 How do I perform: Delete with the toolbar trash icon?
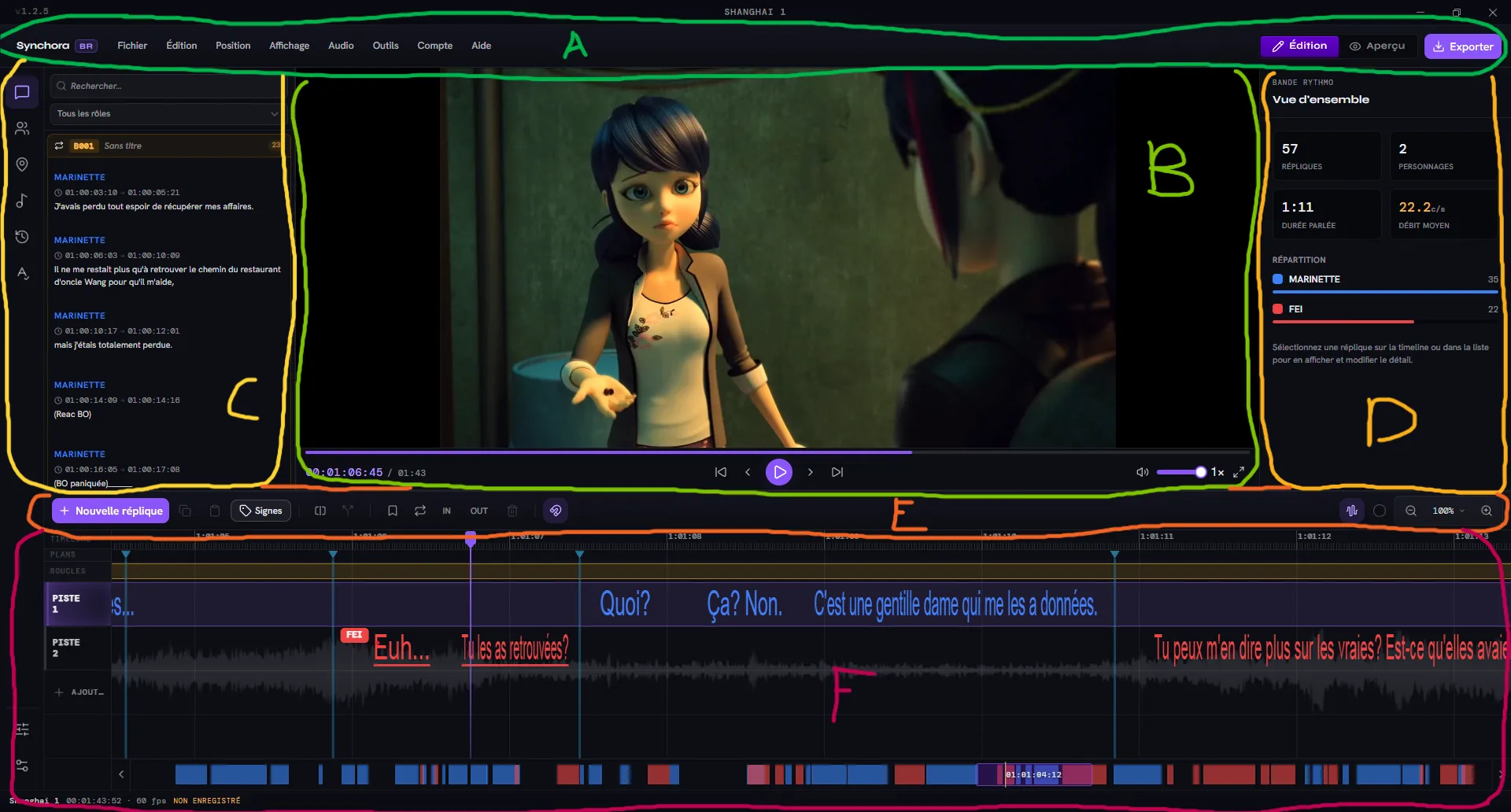[x=512, y=511]
